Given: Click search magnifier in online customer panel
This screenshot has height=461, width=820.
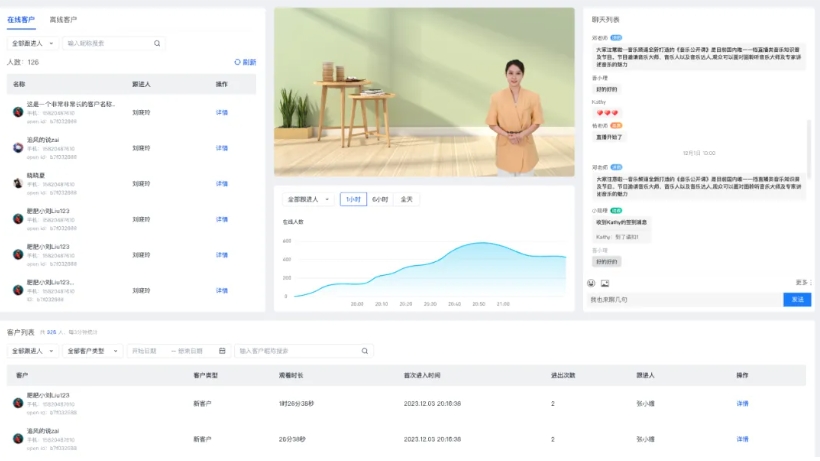Looking at the screenshot, I should point(157,43).
